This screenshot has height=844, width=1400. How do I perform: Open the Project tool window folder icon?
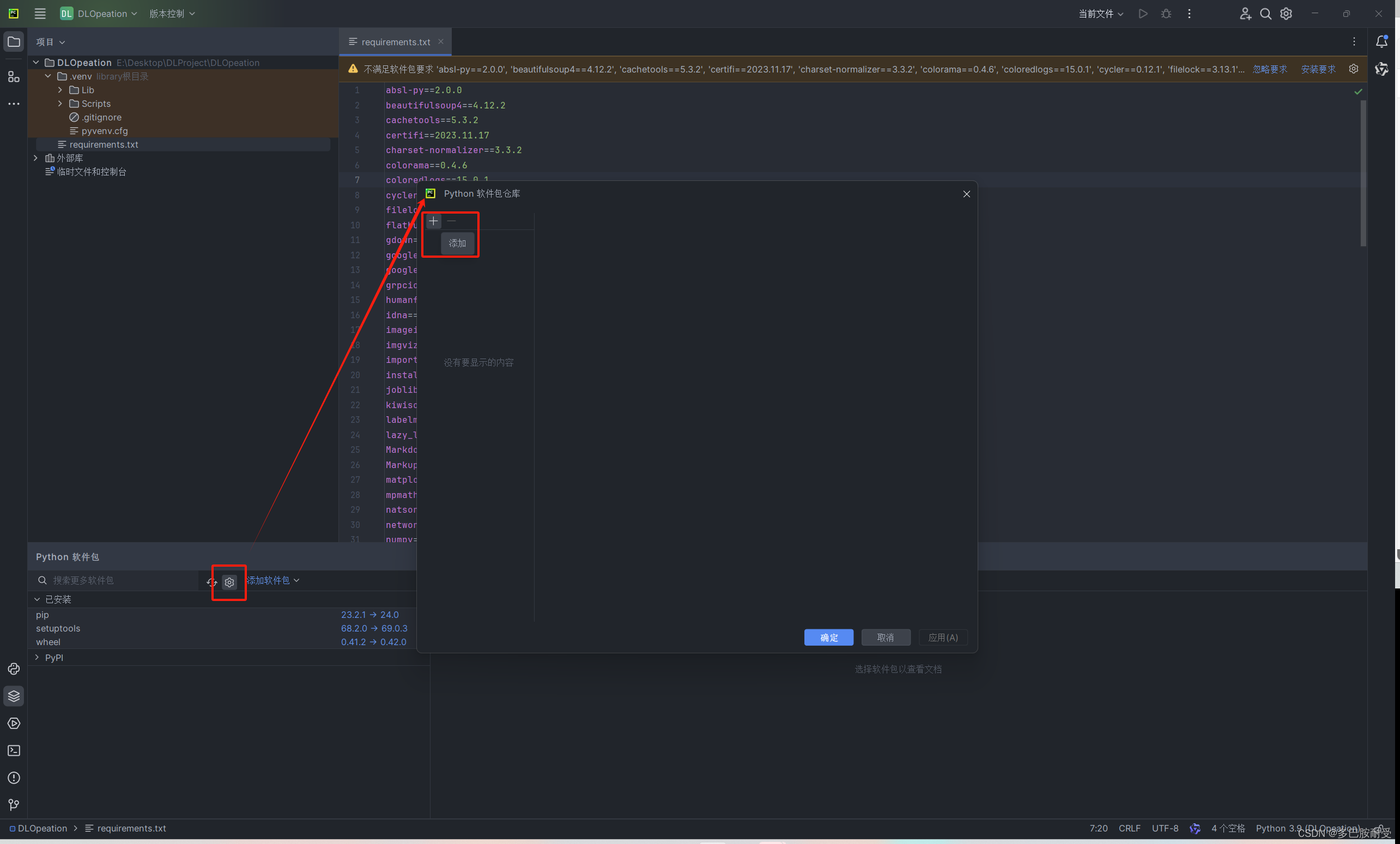[x=14, y=42]
